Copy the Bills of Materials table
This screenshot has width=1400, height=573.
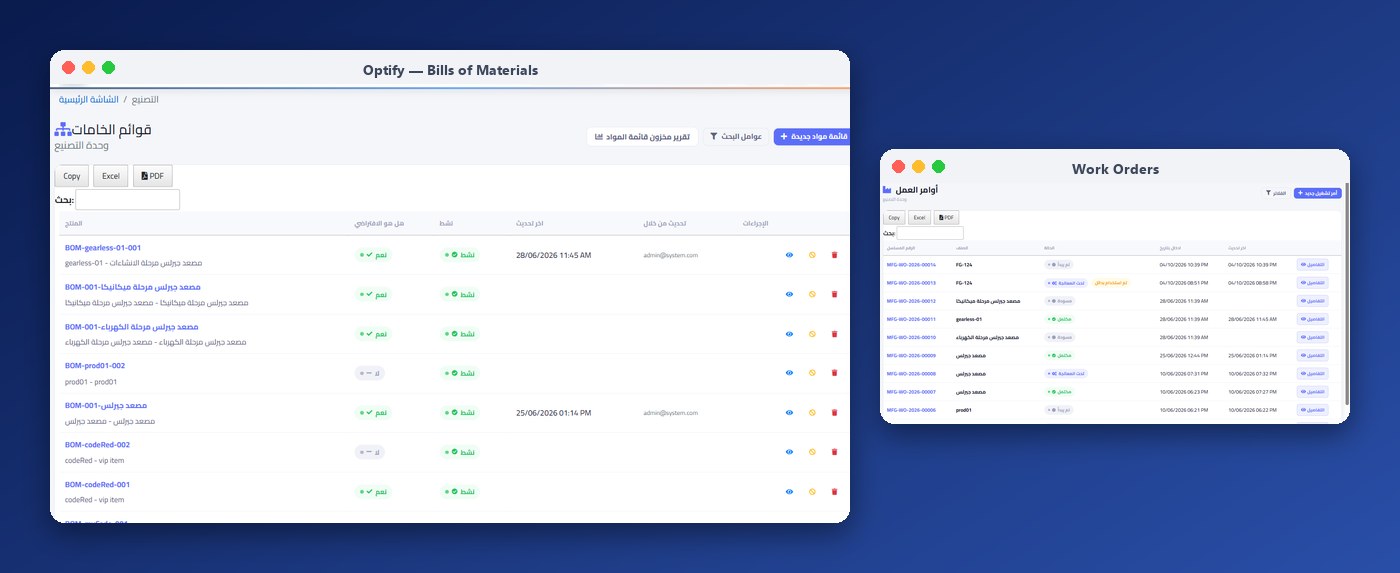click(x=72, y=176)
